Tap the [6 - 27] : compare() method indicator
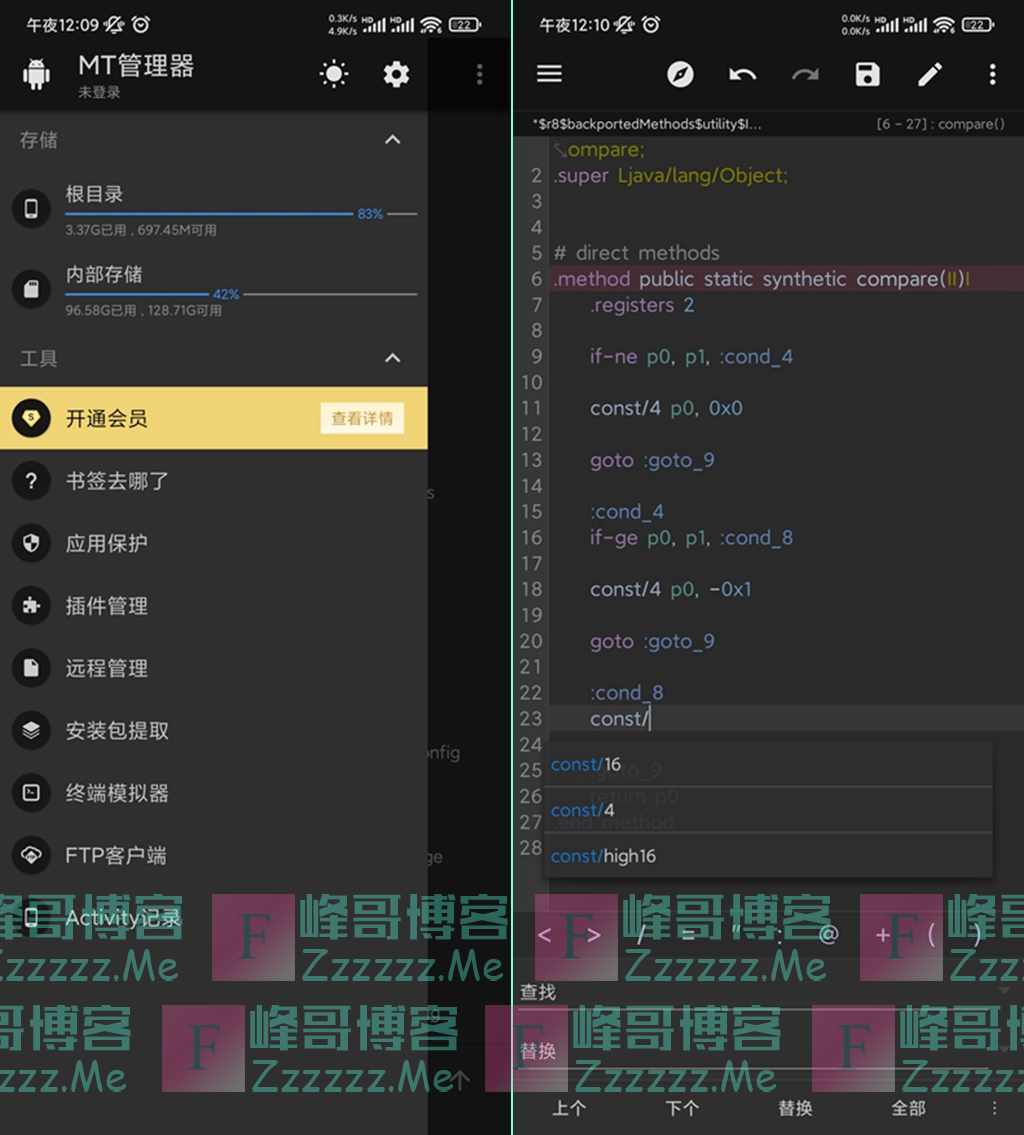Viewport: 1024px width, 1135px height. (x=940, y=124)
